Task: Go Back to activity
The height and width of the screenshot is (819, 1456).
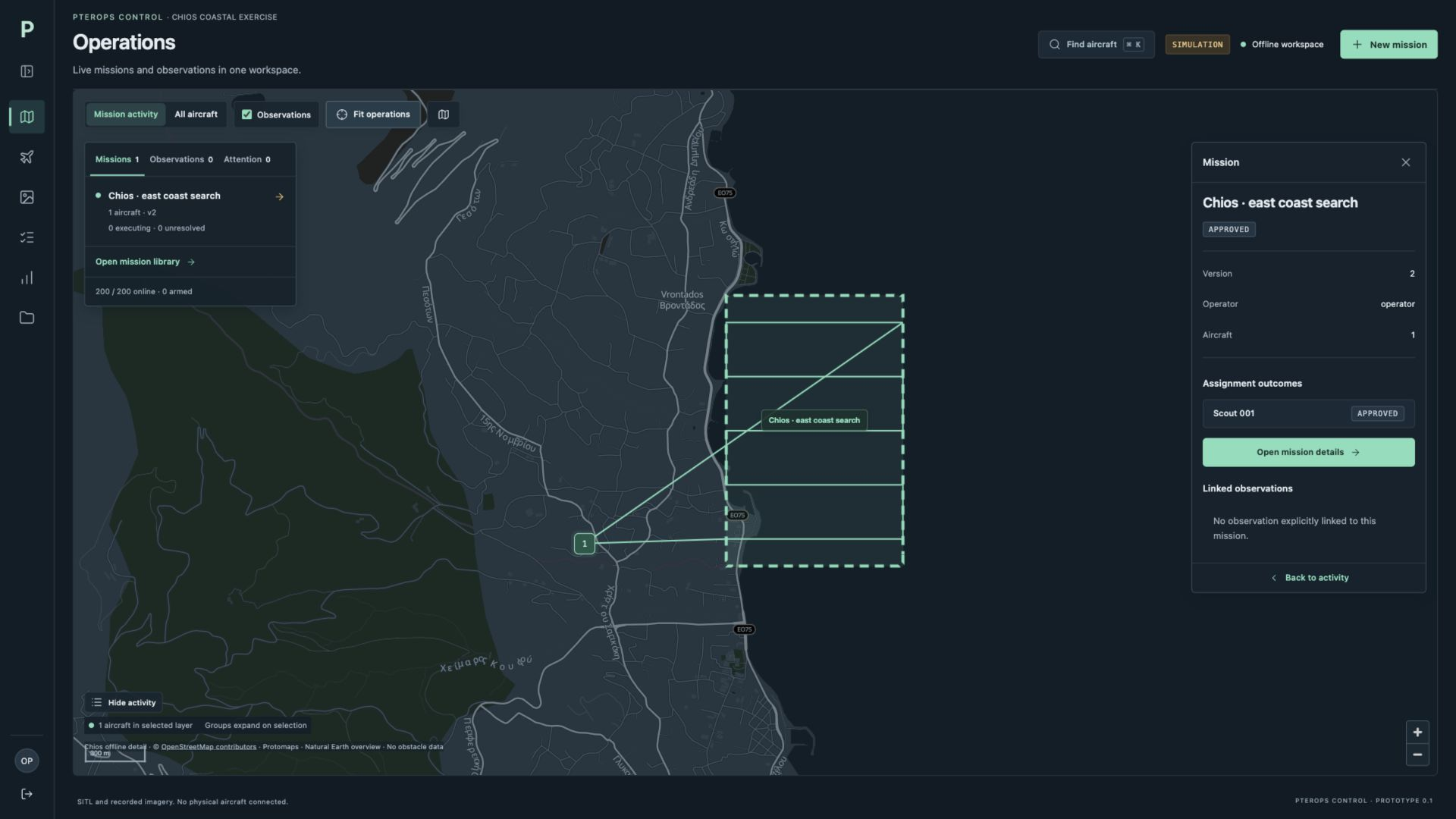Action: [1309, 578]
